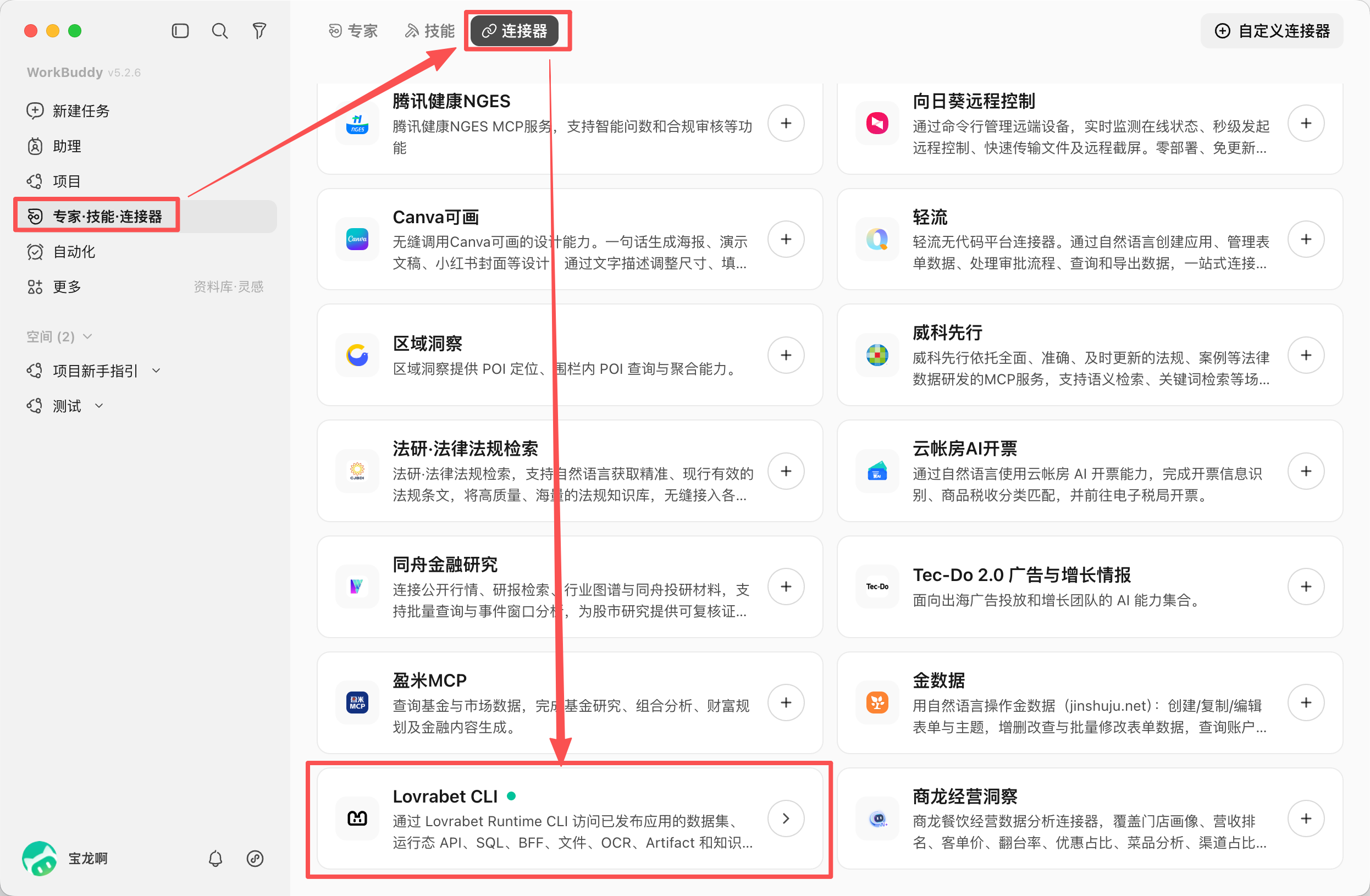The width and height of the screenshot is (1370, 896).
Task: Click the Lovrabet CLI logo icon
Action: pyautogui.click(x=357, y=818)
